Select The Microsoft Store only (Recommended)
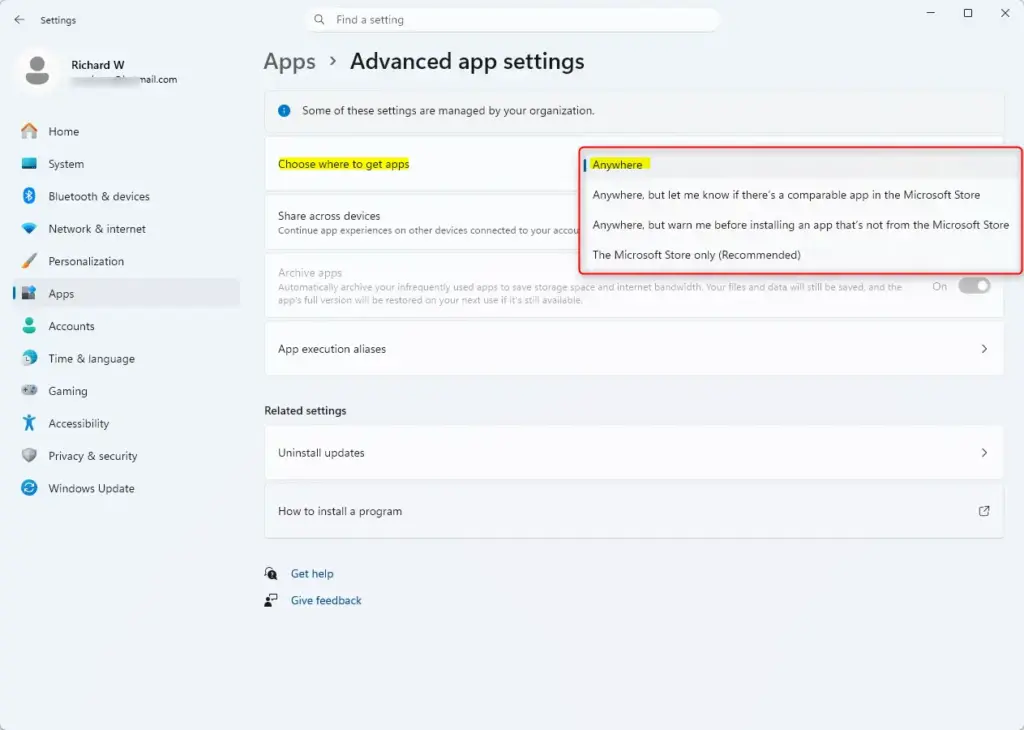 point(800,255)
